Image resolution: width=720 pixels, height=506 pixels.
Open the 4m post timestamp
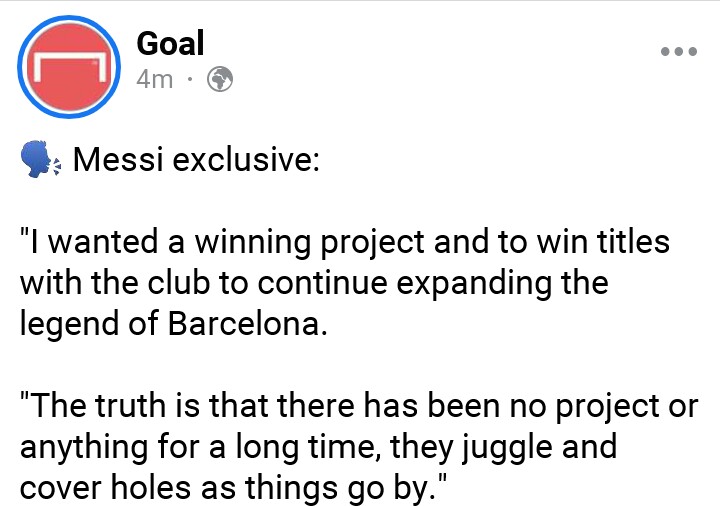[x=154, y=79]
